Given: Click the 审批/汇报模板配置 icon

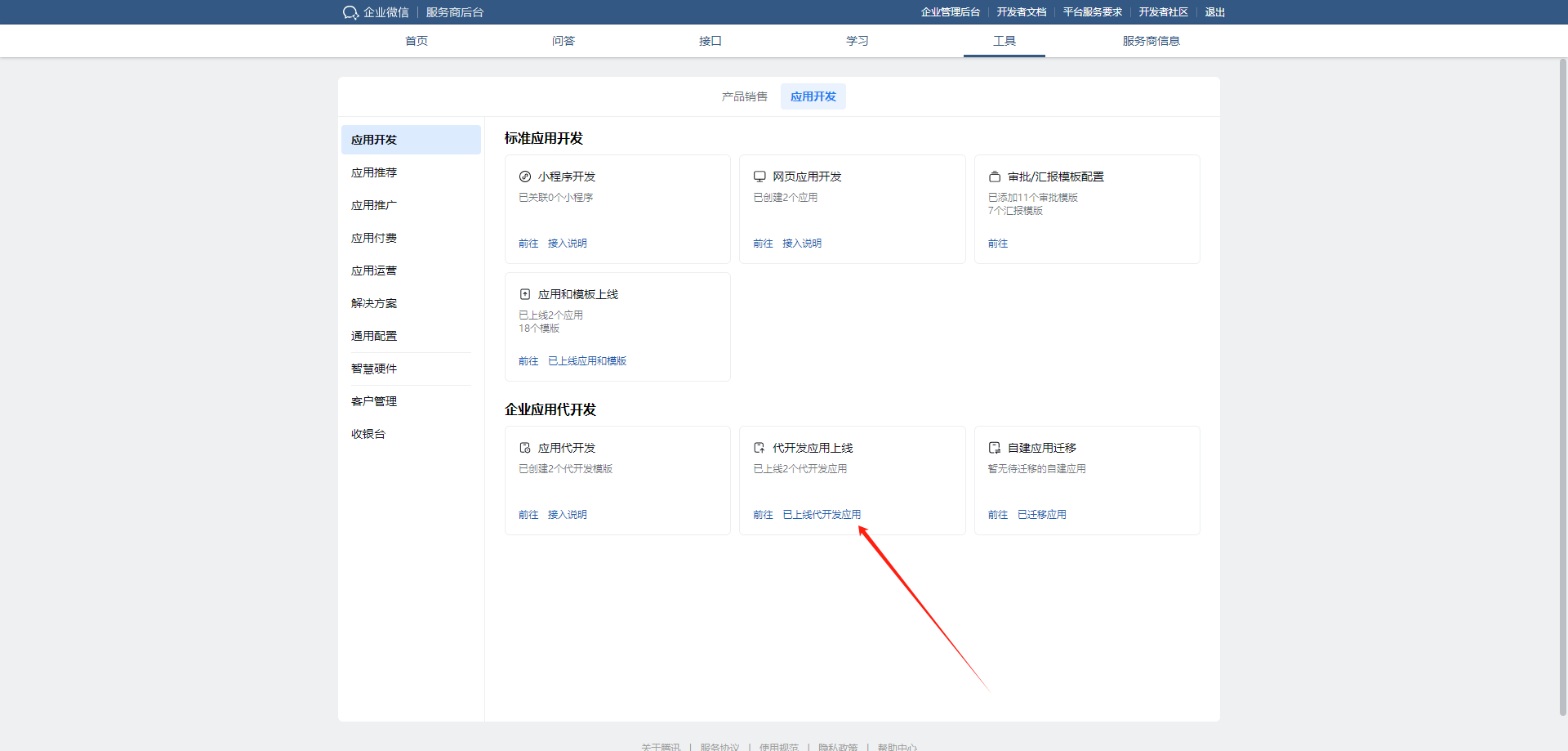Looking at the screenshot, I should 995,177.
